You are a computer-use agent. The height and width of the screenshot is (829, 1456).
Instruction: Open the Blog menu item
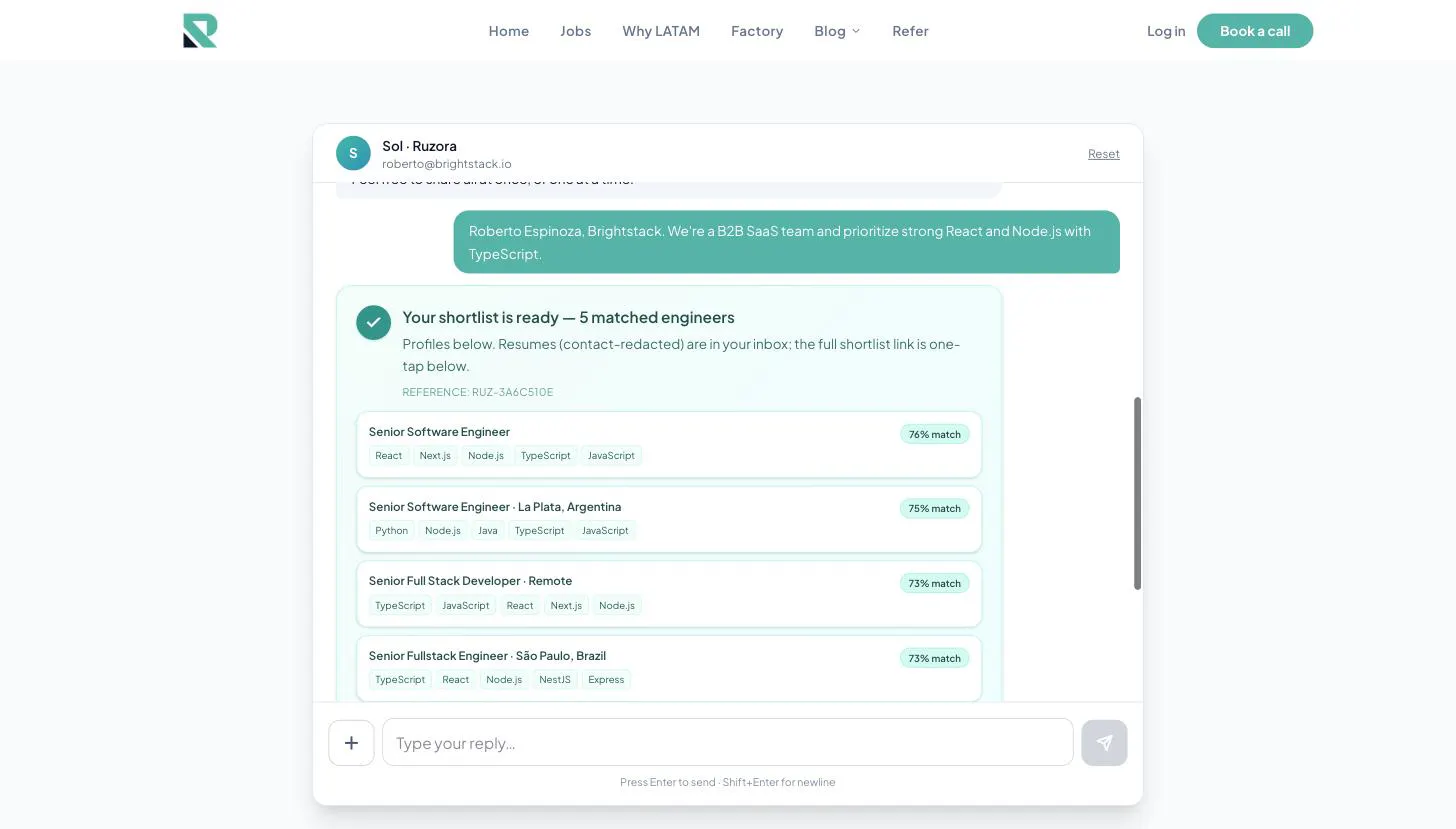(830, 31)
